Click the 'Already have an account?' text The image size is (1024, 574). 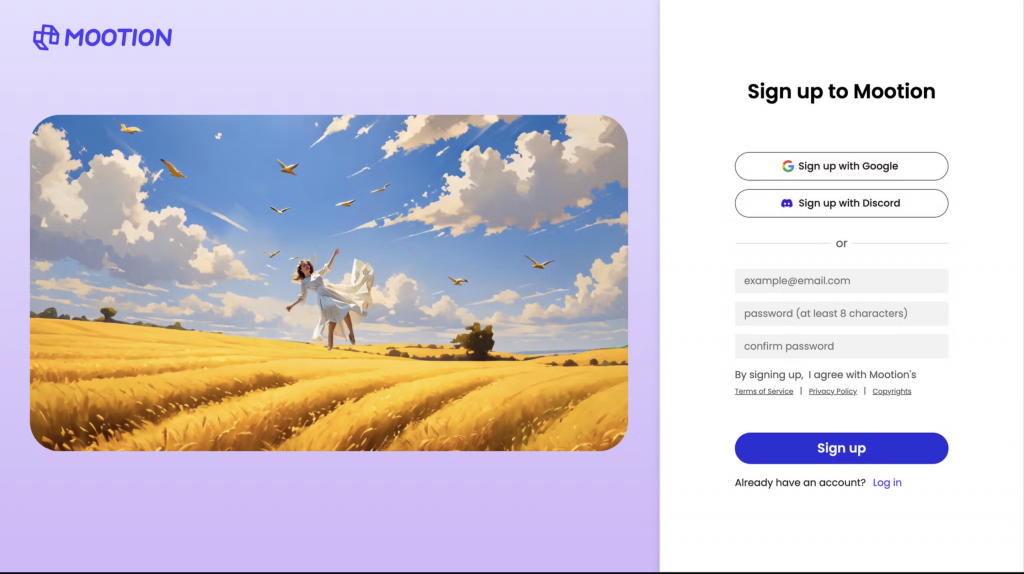click(800, 483)
